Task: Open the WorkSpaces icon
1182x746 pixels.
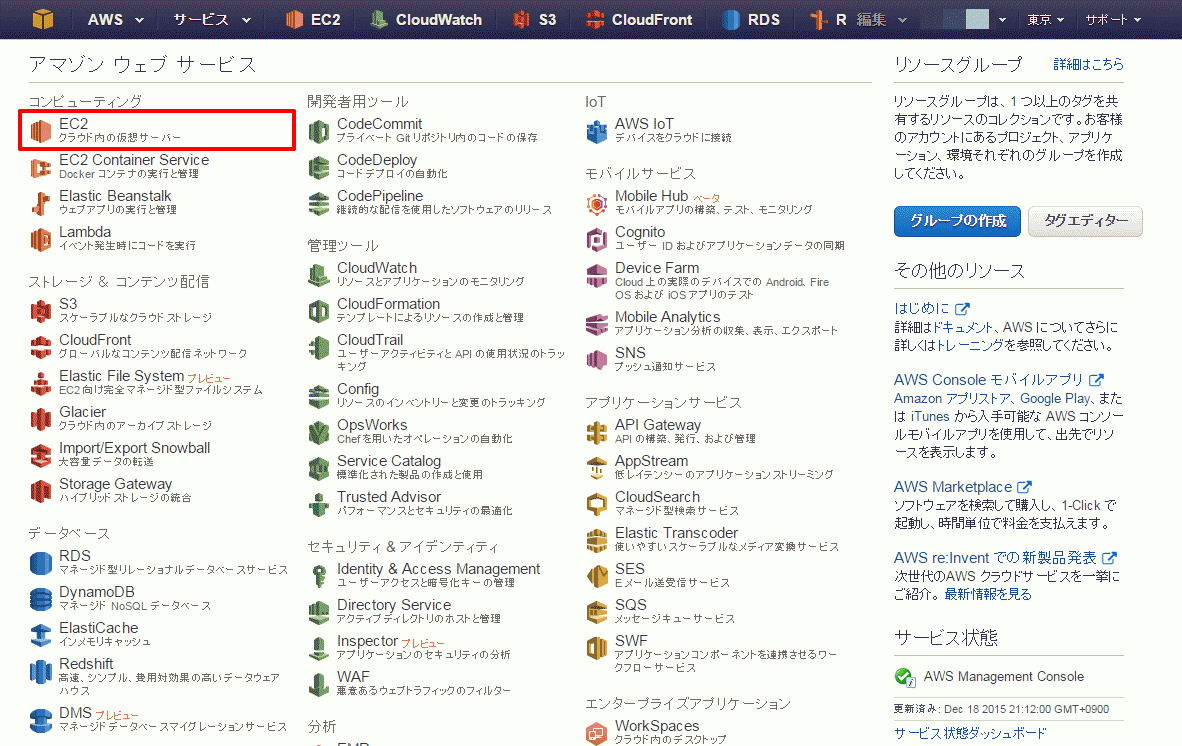Action: coord(597,733)
